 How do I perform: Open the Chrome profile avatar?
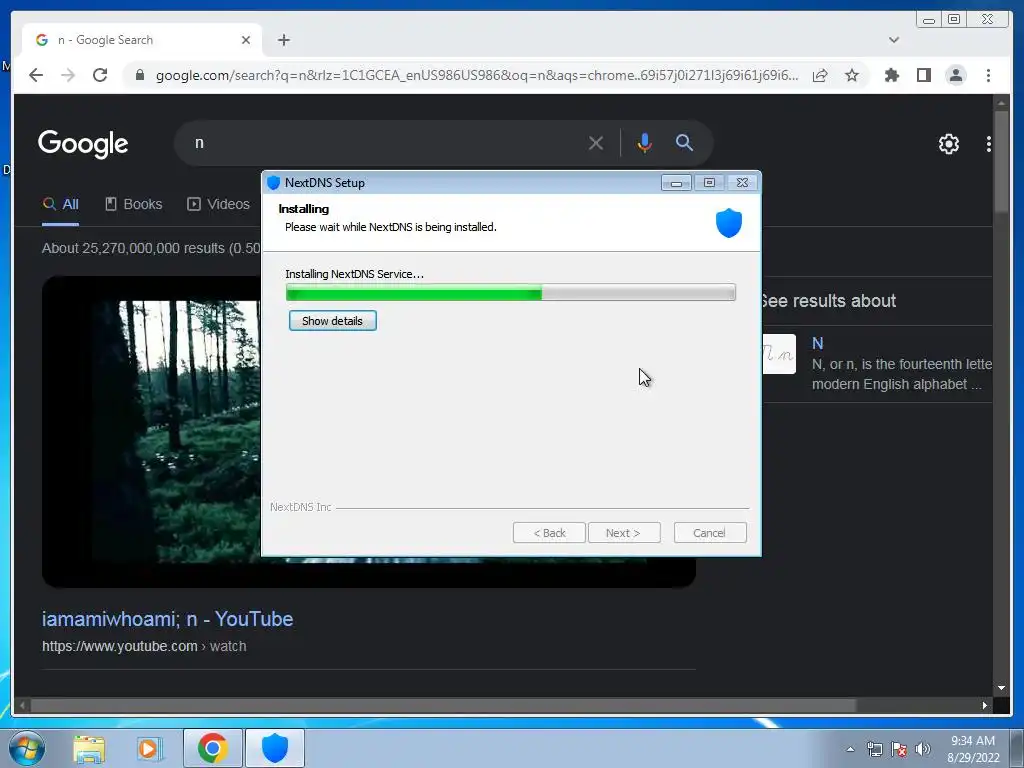click(x=955, y=75)
